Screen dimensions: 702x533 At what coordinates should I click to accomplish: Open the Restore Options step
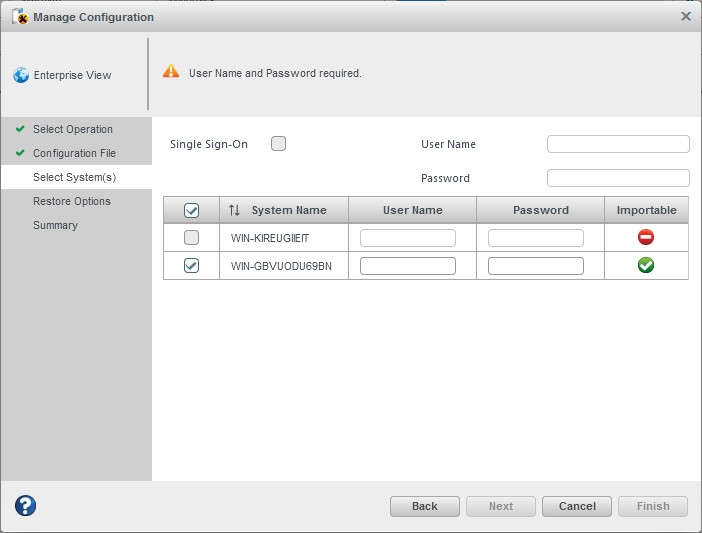[x=71, y=201]
